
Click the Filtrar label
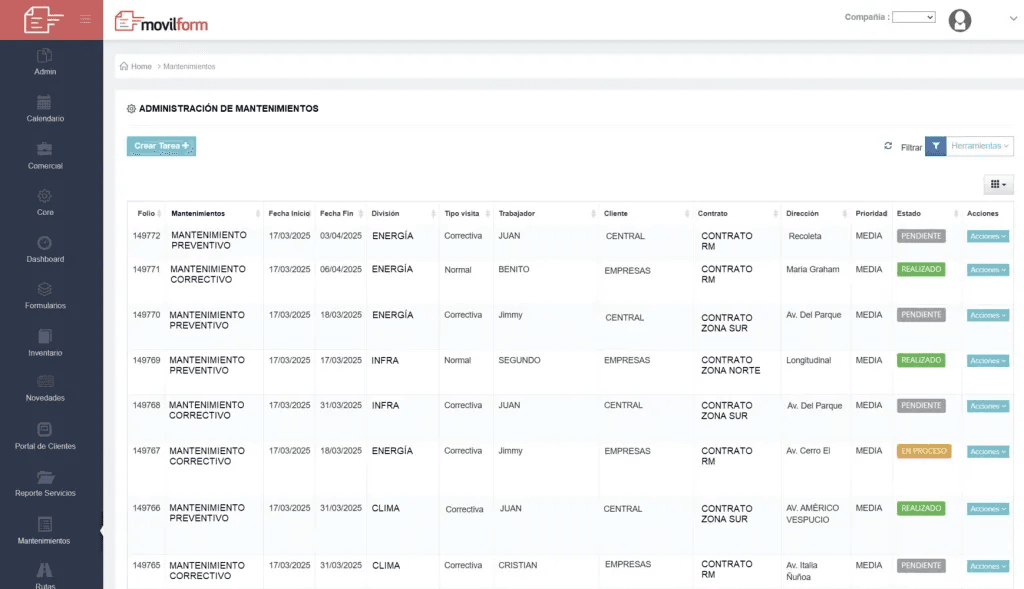pos(911,148)
